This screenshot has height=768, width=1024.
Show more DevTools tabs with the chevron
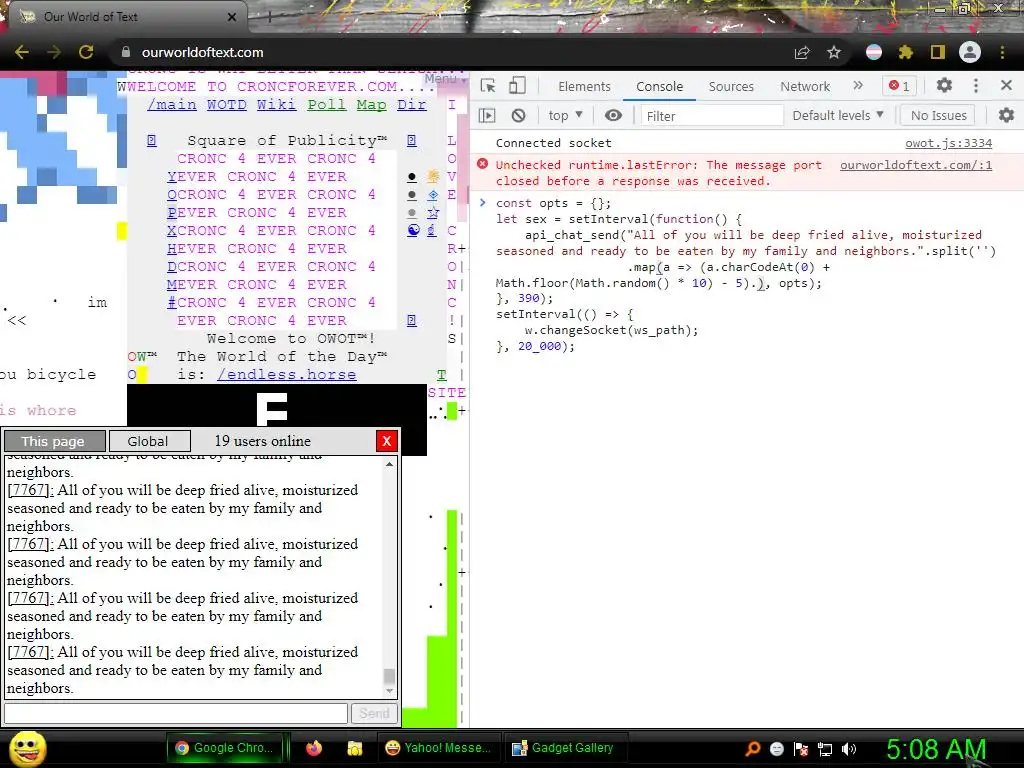858,86
